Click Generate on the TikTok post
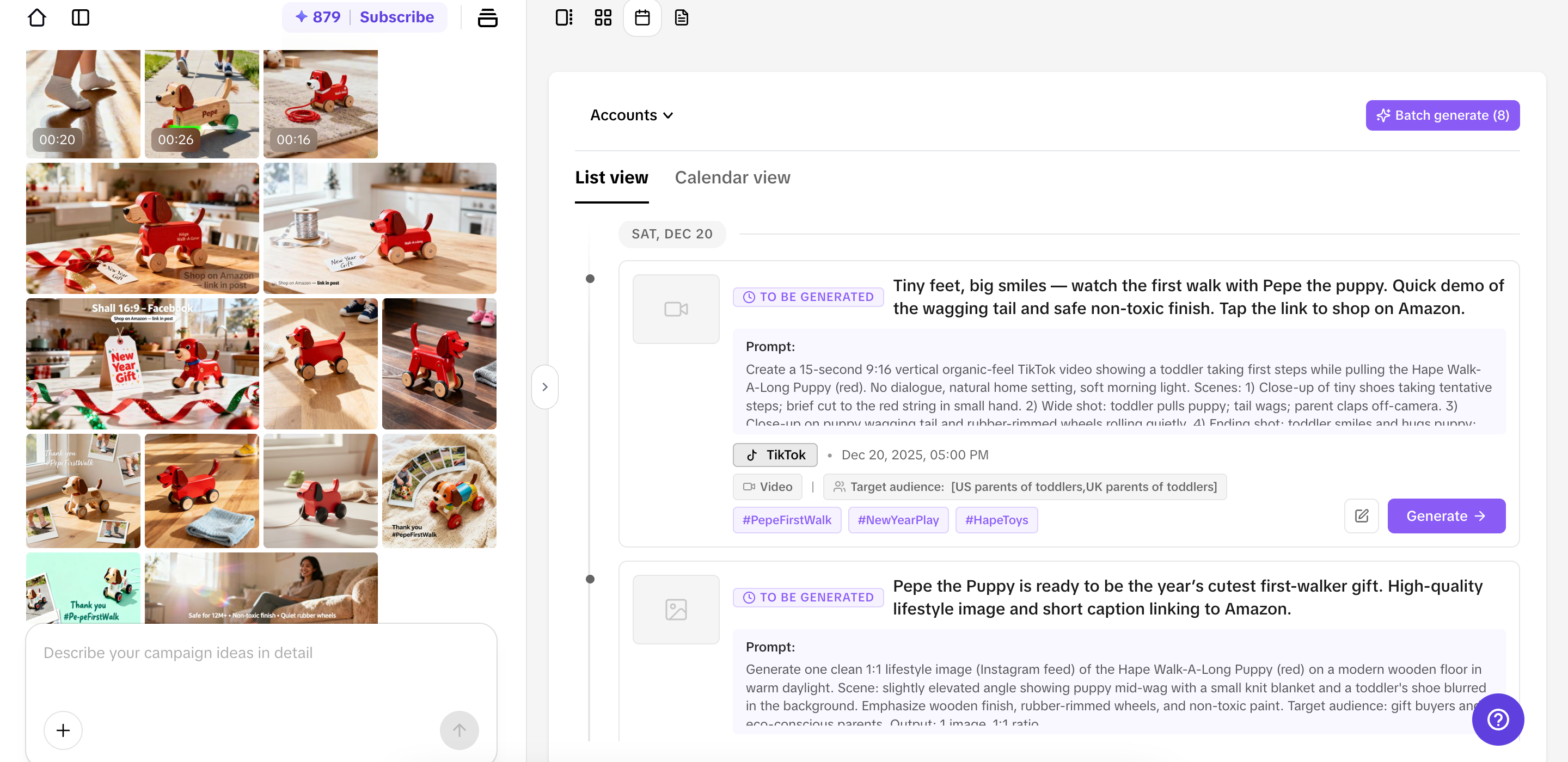 click(x=1445, y=516)
